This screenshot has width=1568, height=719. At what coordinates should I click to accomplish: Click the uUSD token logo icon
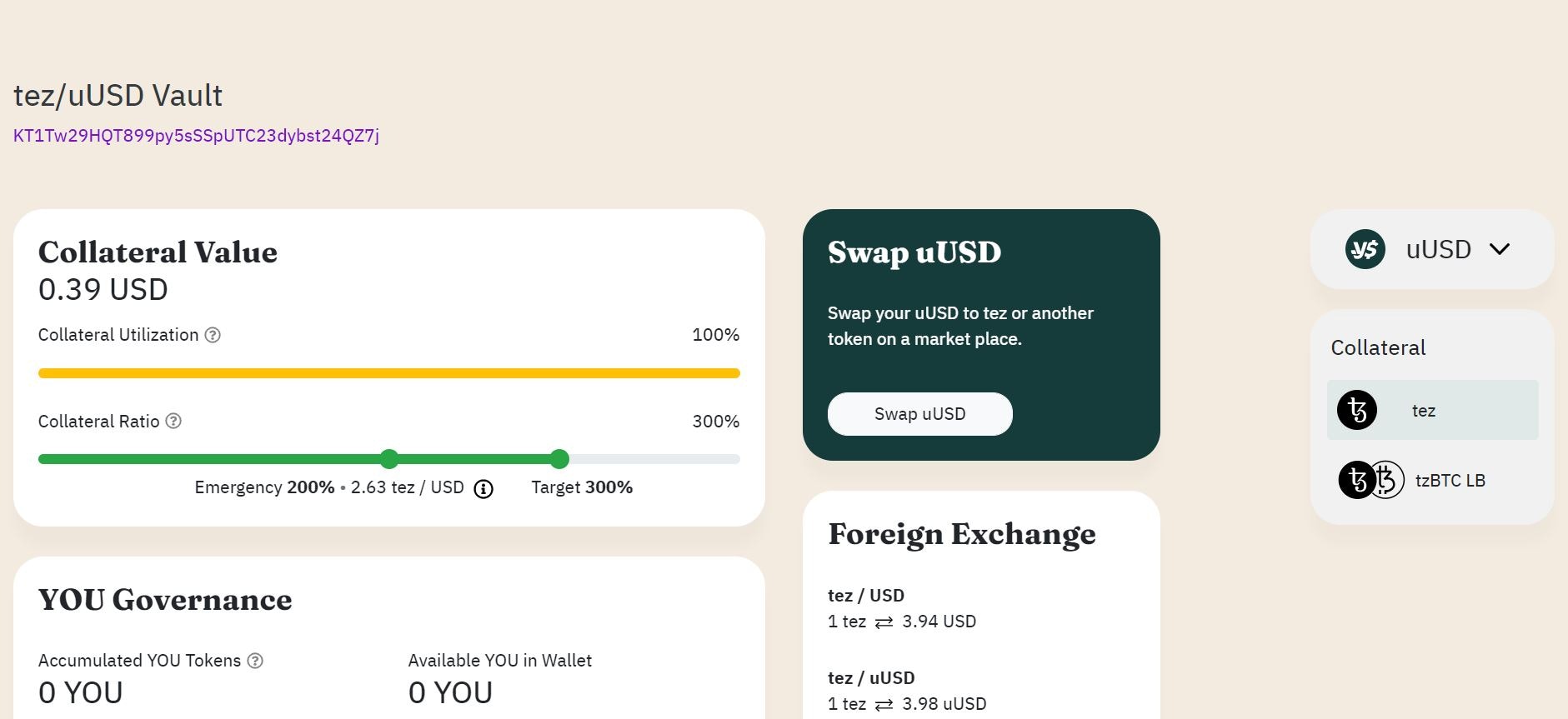coord(1365,249)
